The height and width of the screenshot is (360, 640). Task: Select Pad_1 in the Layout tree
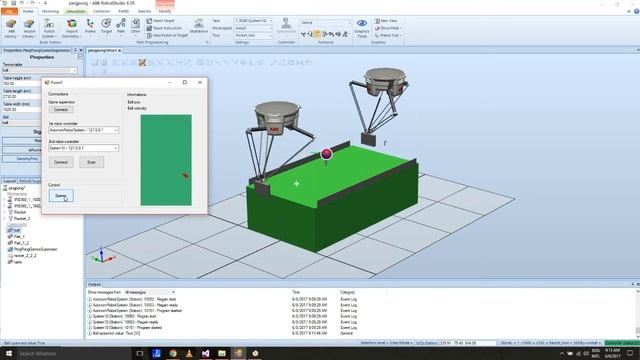click(x=16, y=237)
